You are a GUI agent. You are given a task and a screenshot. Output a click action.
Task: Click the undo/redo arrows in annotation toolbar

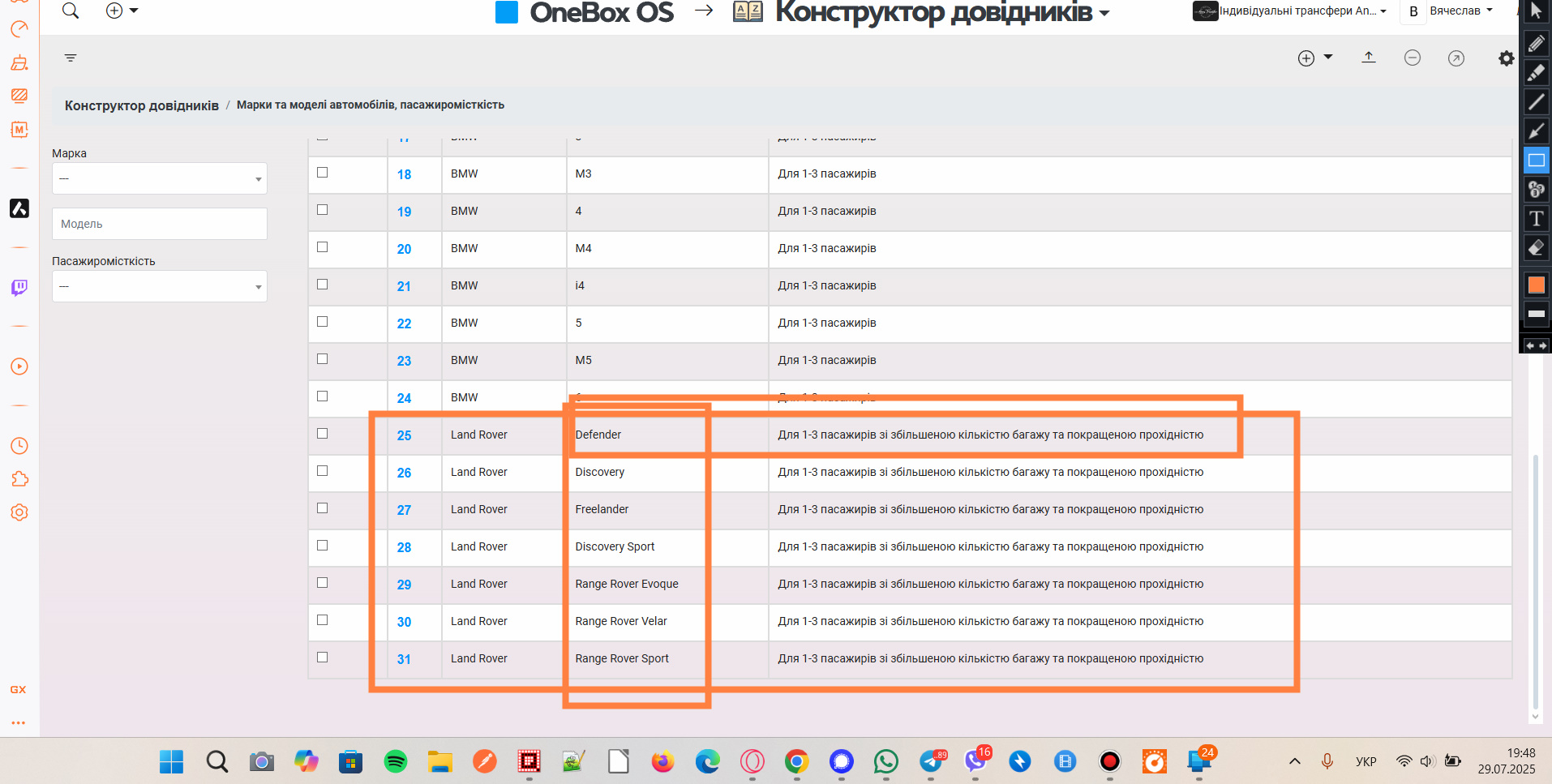tap(1536, 345)
